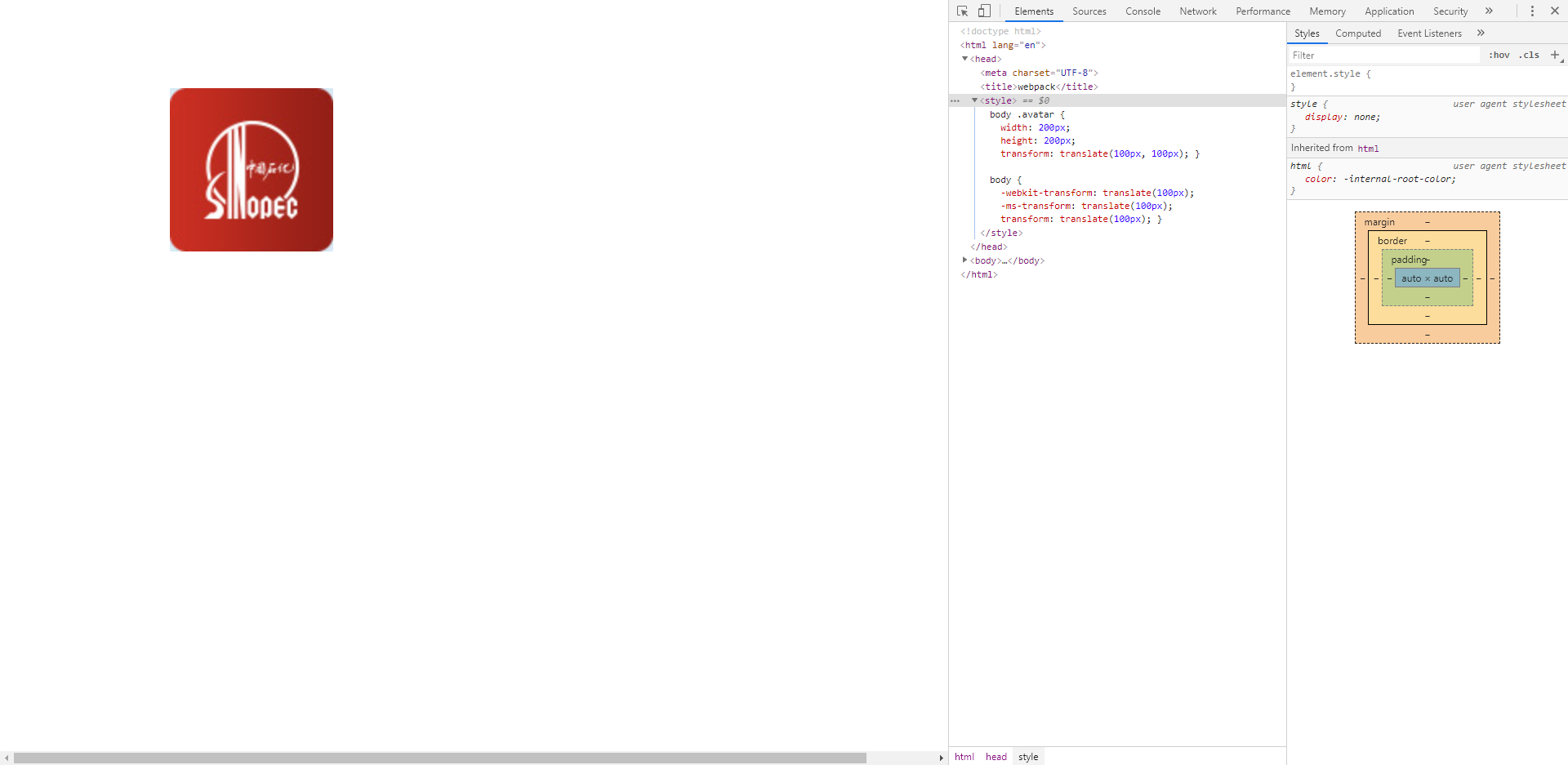Select the Styles sub-tab
This screenshot has width=1568, height=765.
pos(1307,33)
